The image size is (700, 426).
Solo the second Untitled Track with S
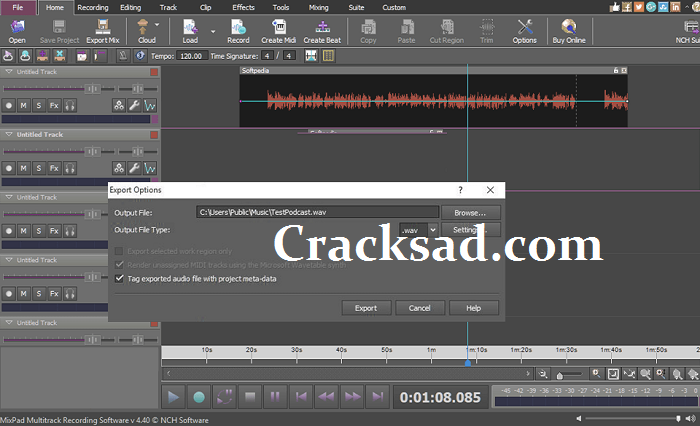coord(39,168)
